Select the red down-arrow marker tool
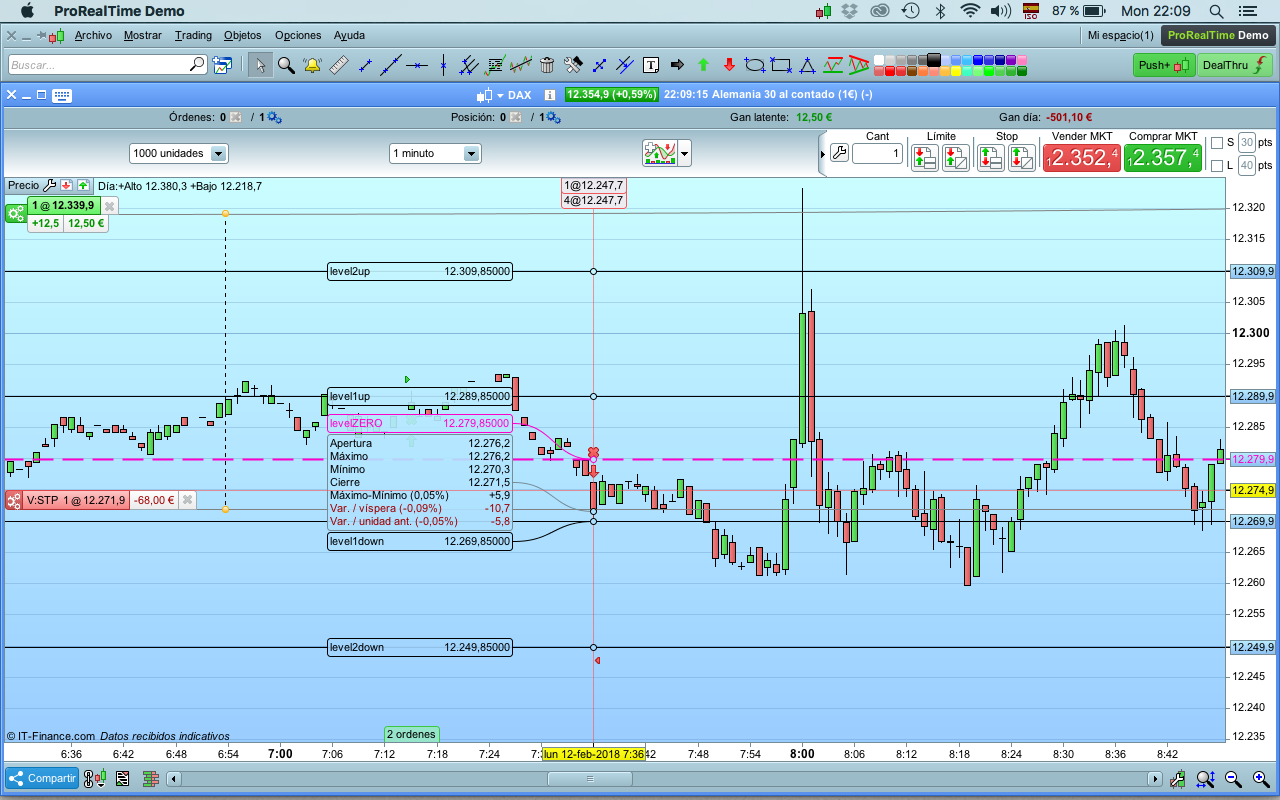 tap(729, 65)
